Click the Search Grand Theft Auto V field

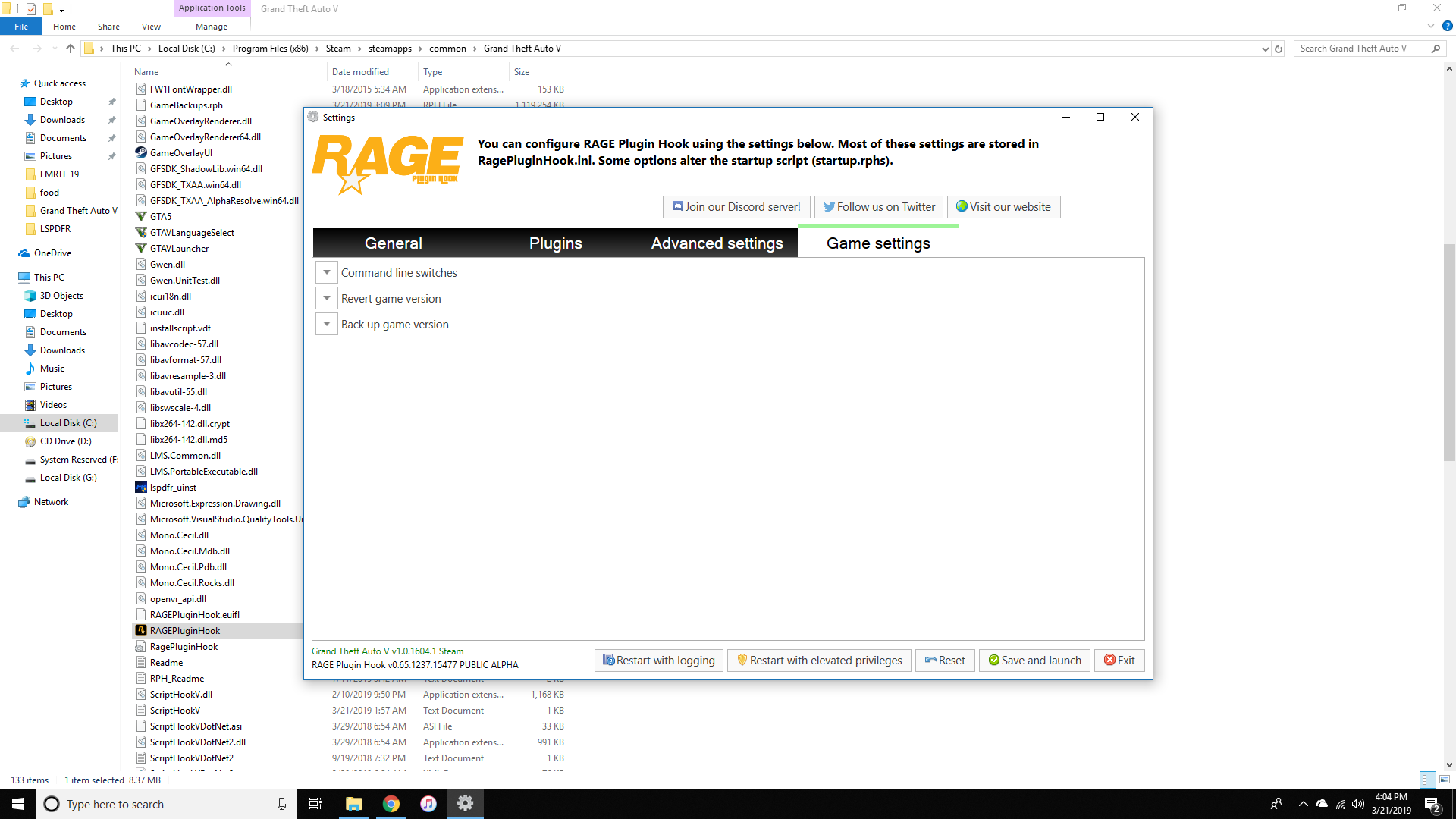[1362, 49]
